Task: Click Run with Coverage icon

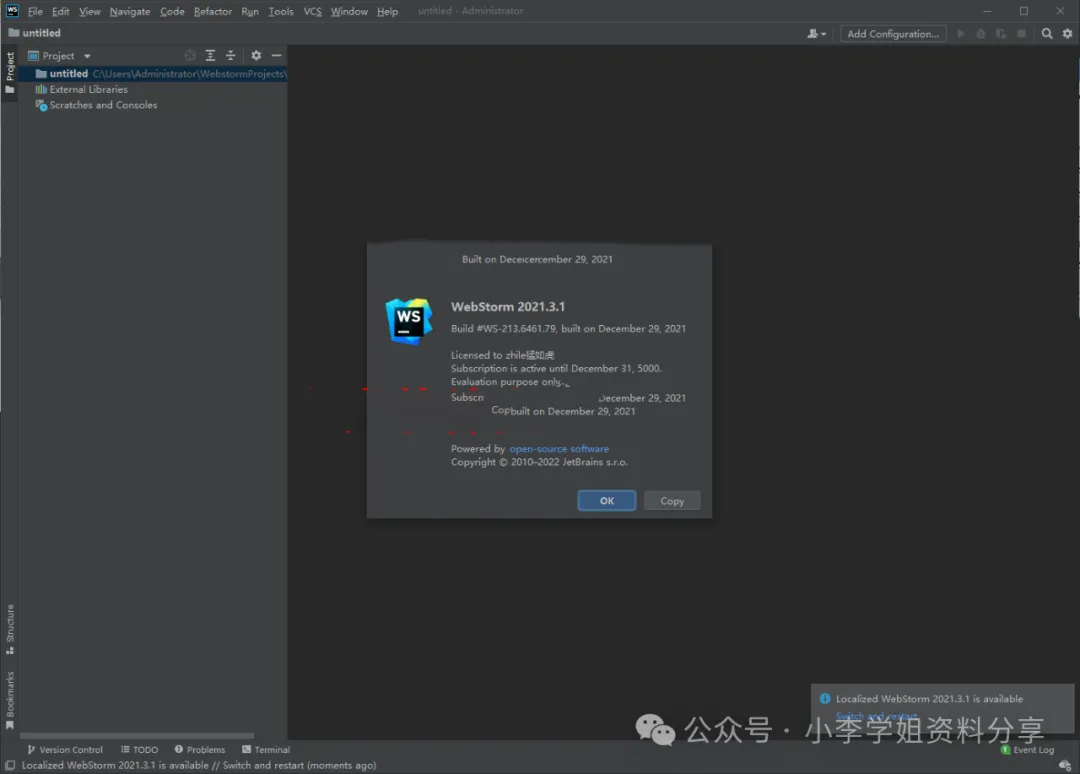Action: (x=1001, y=33)
